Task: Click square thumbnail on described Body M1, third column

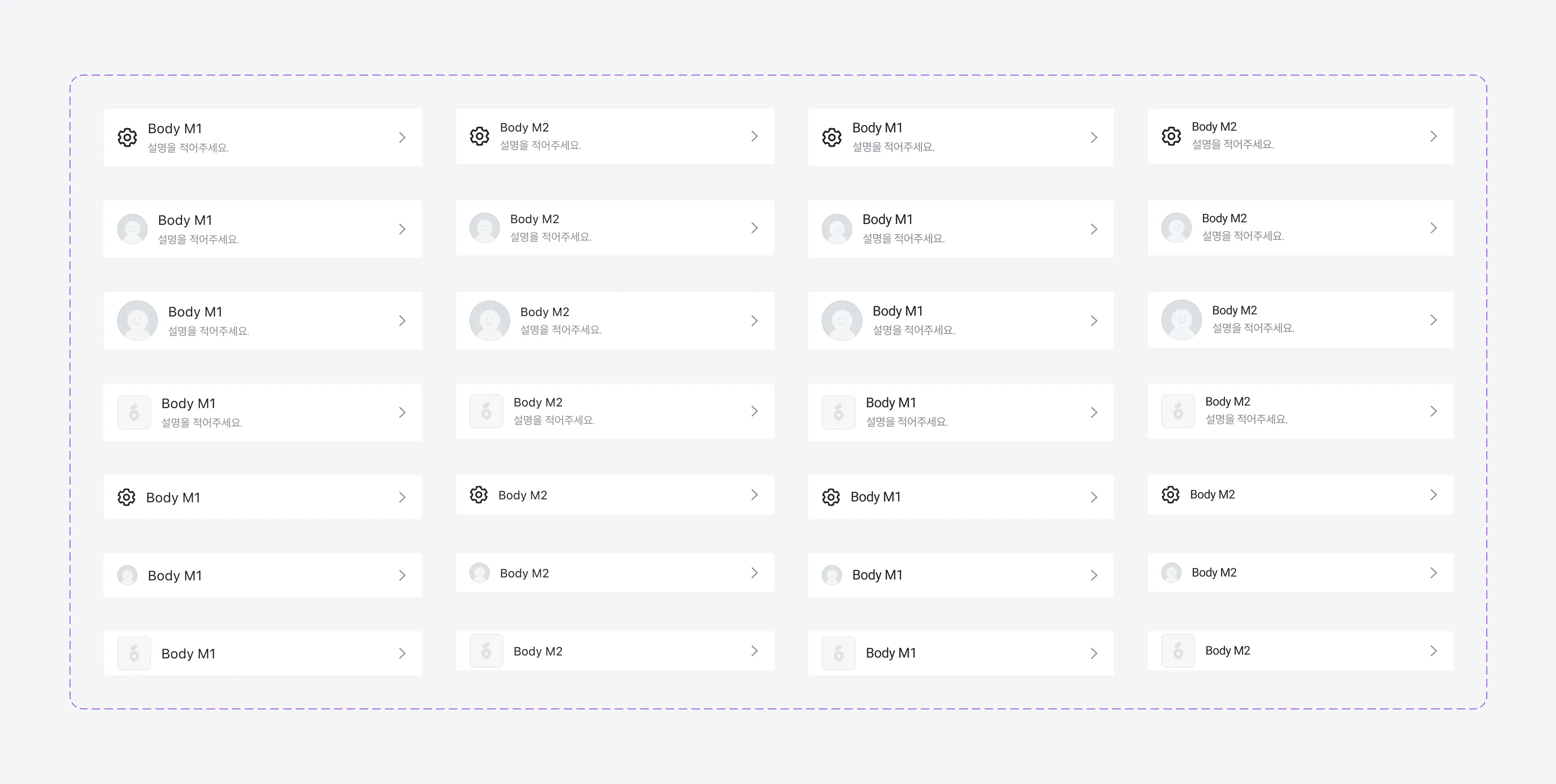Action: 838,413
